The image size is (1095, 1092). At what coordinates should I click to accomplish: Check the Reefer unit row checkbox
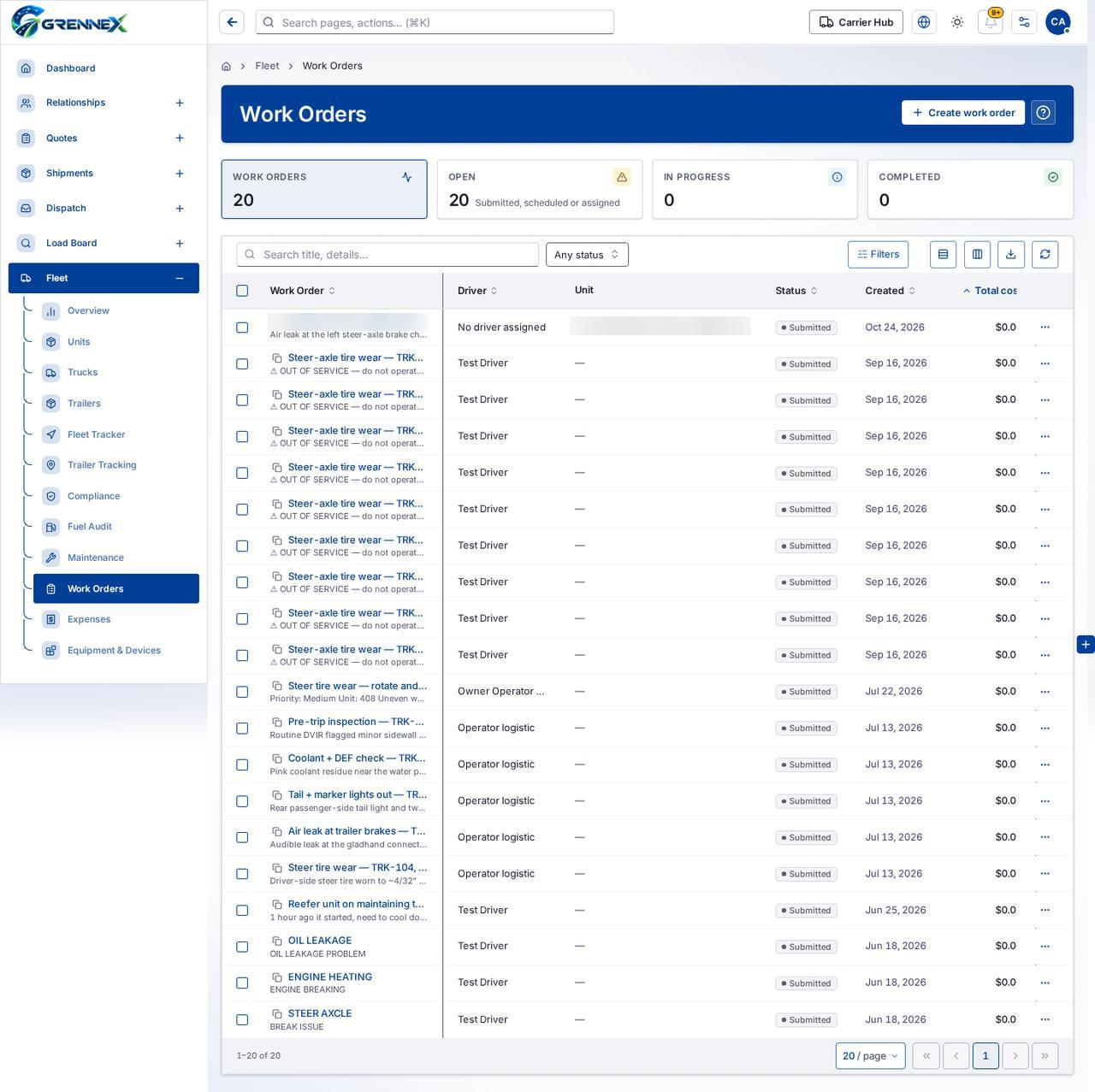[x=242, y=910]
